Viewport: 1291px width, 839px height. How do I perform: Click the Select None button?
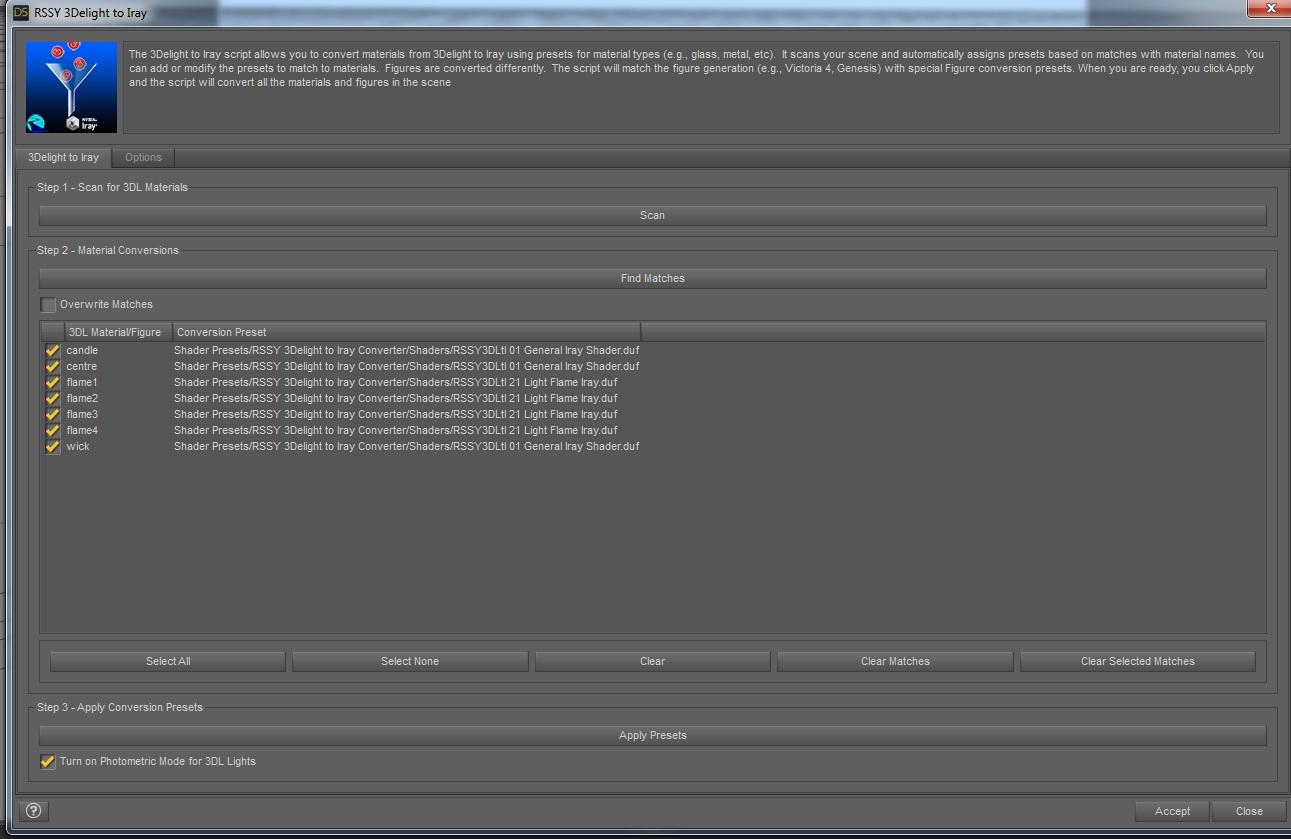tap(410, 661)
